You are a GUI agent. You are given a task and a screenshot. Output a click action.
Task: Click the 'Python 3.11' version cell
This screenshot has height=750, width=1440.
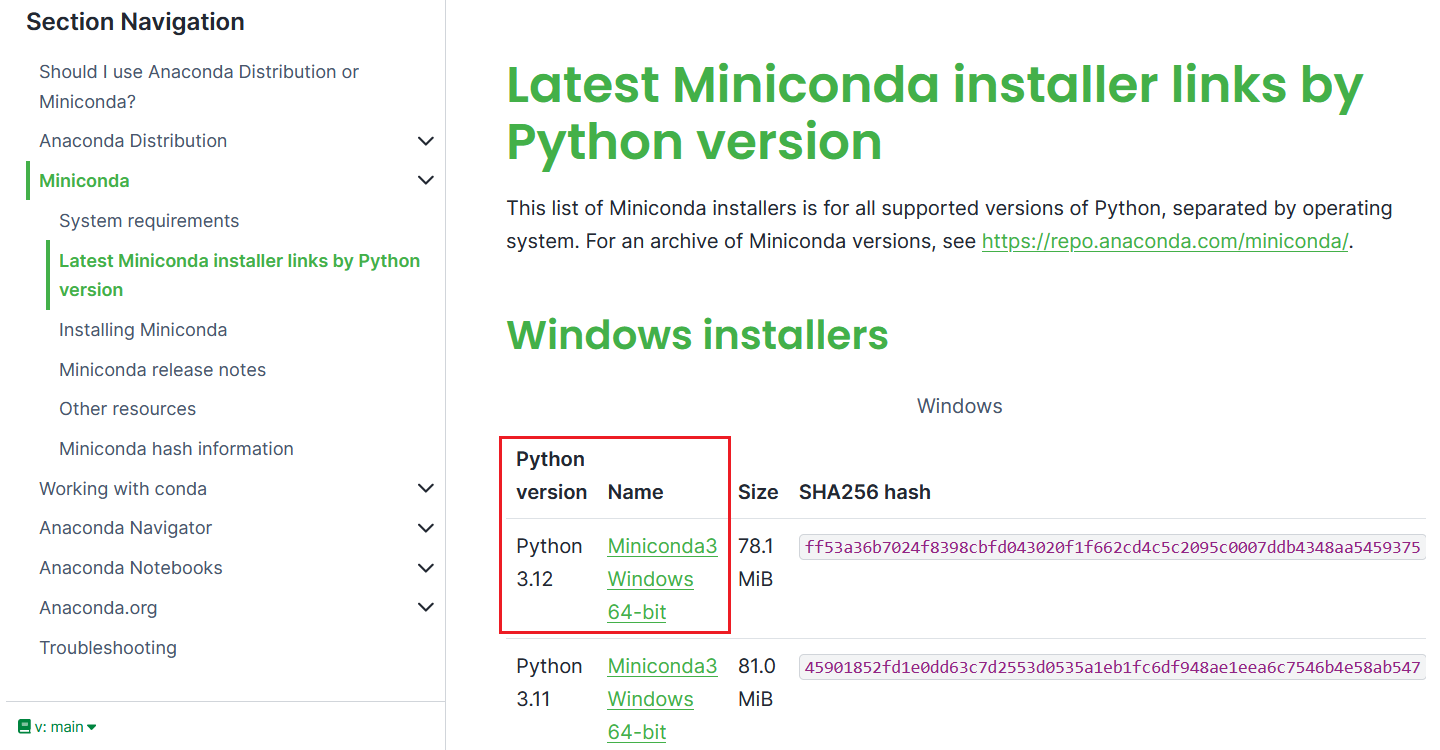(x=549, y=683)
